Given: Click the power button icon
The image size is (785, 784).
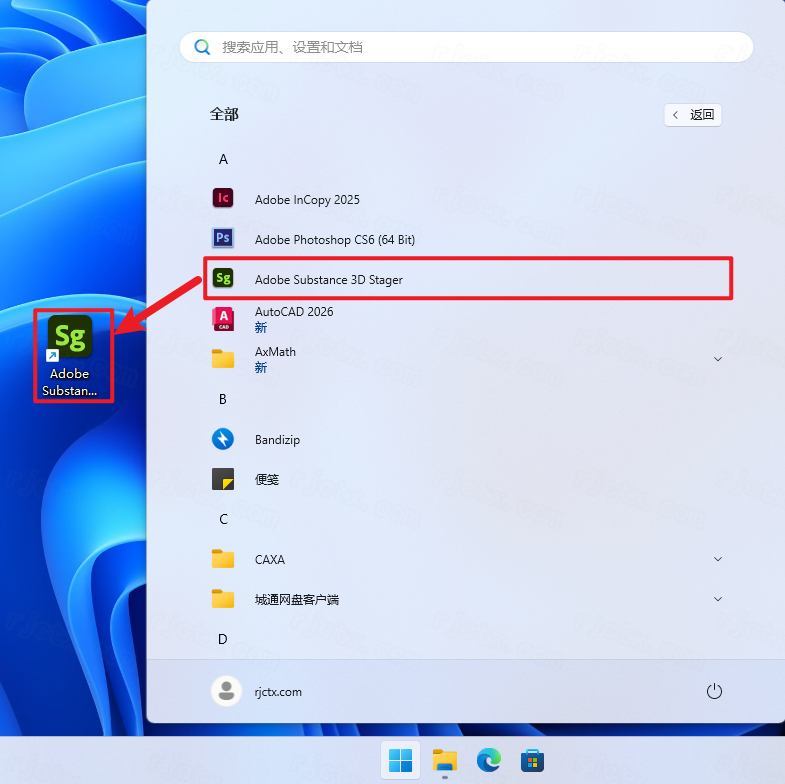Looking at the screenshot, I should (714, 691).
